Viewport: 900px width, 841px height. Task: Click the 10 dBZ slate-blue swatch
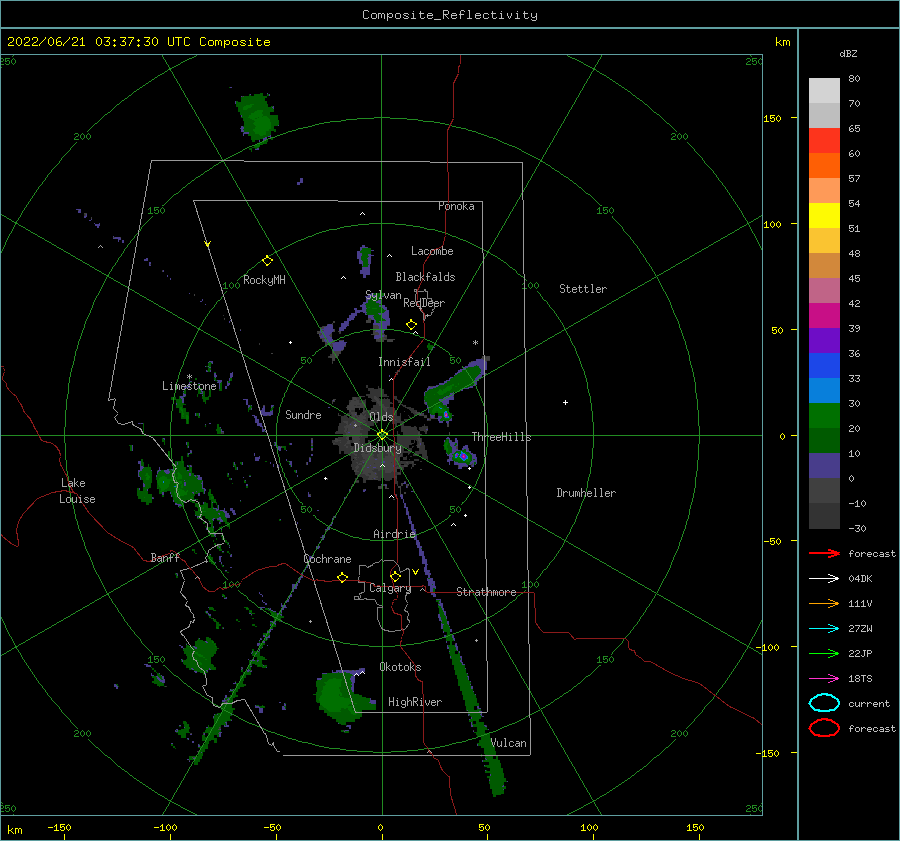point(824,466)
